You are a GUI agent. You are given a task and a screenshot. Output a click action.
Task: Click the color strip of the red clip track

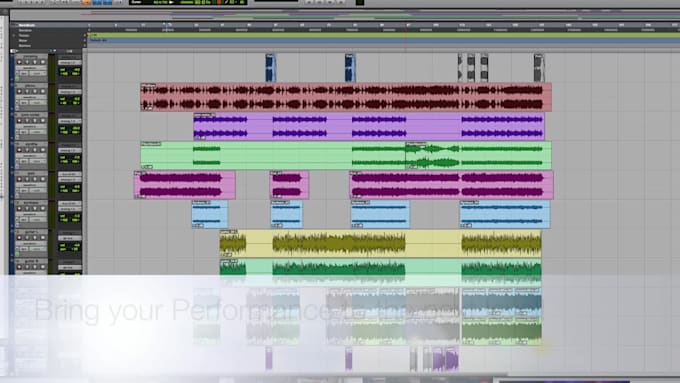pyautogui.click(x=12, y=98)
